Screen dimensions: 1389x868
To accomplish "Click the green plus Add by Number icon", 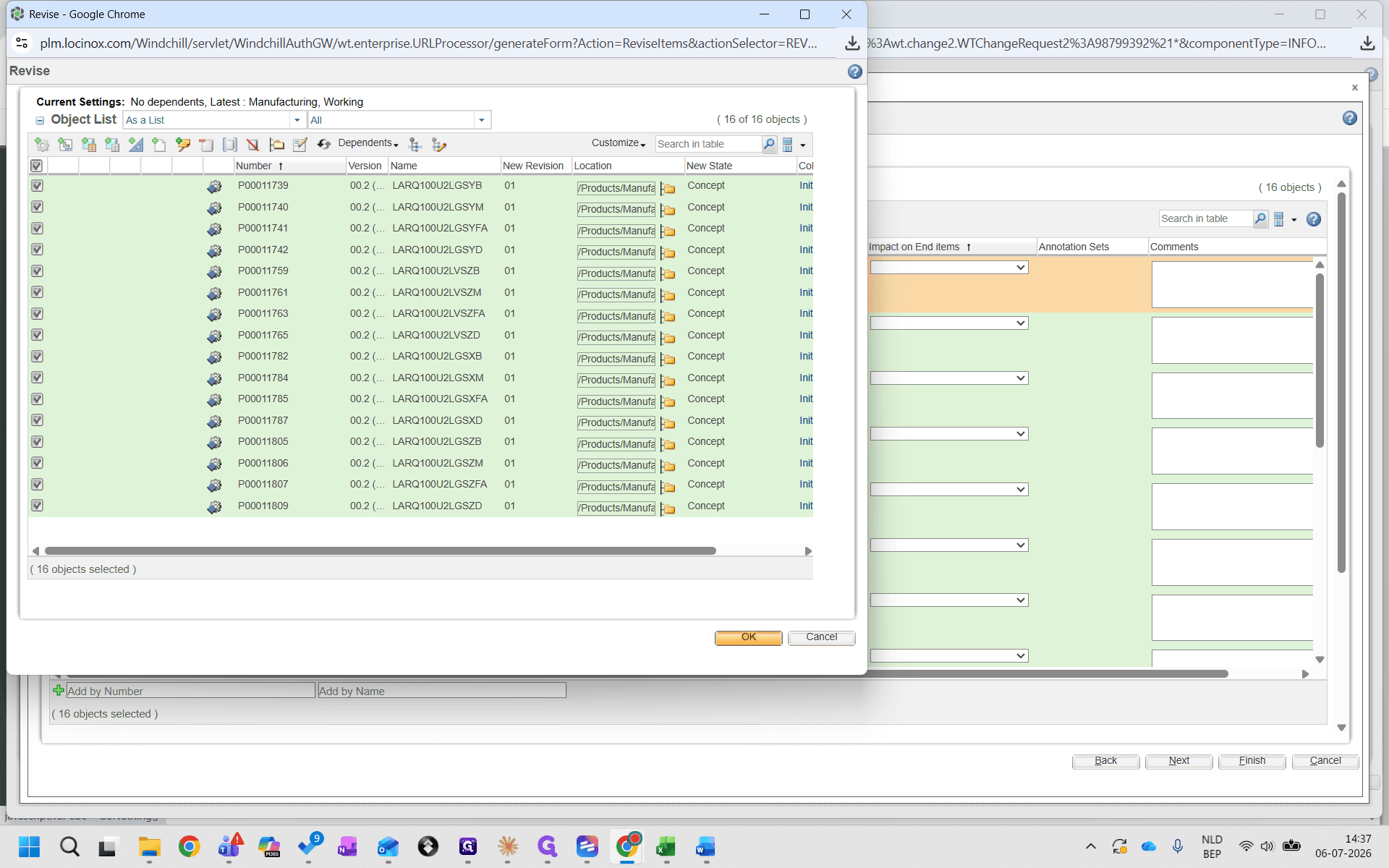I will (x=59, y=690).
